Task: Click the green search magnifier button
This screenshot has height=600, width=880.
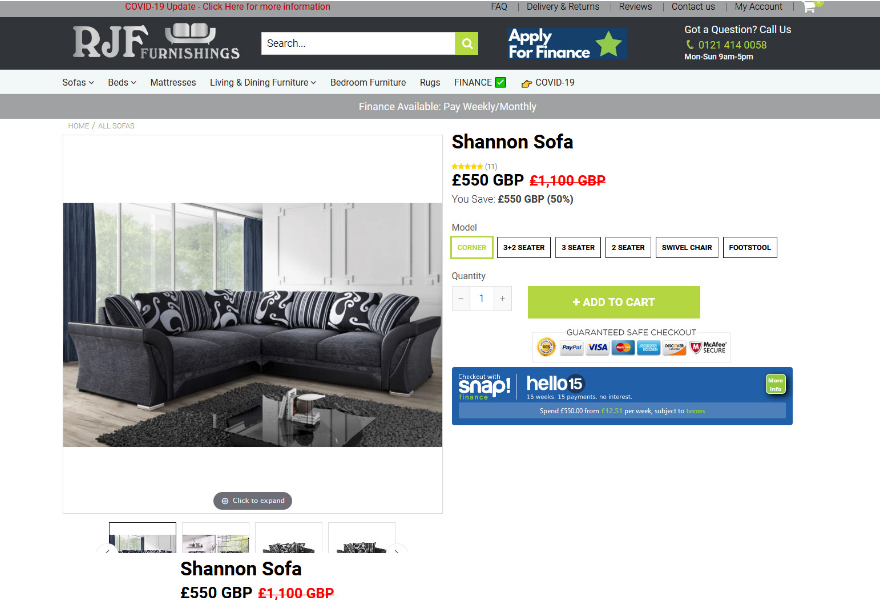Action: coord(466,43)
